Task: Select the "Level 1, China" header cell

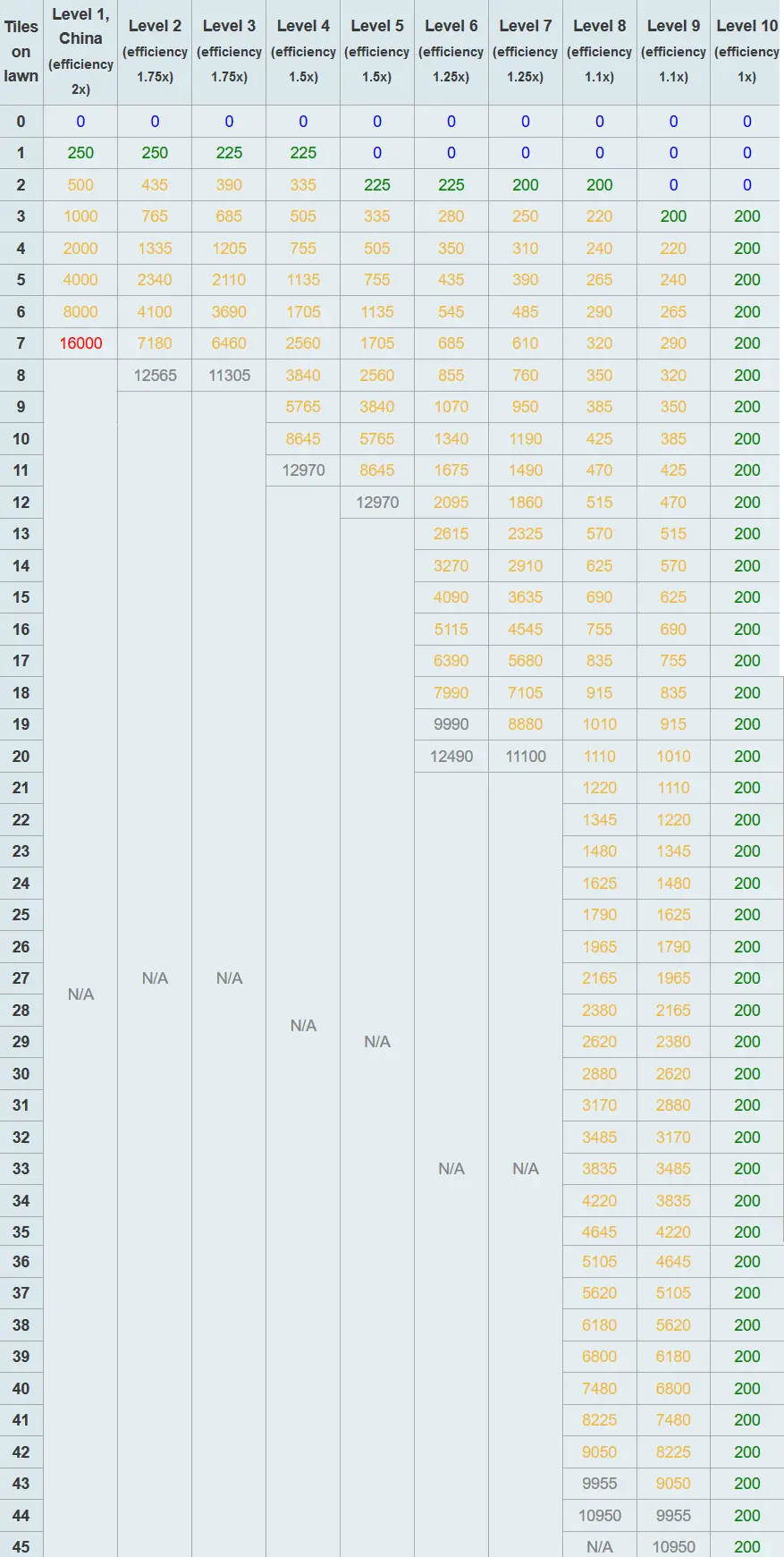Action: 80,51
